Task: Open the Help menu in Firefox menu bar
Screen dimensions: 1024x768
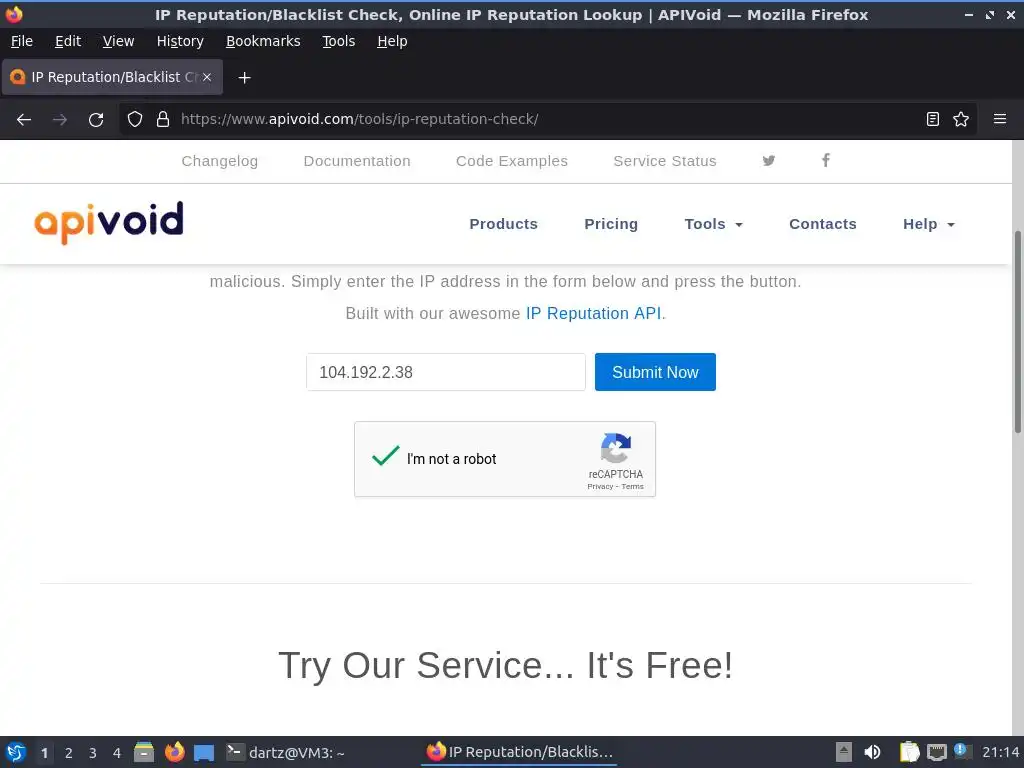Action: click(x=392, y=41)
